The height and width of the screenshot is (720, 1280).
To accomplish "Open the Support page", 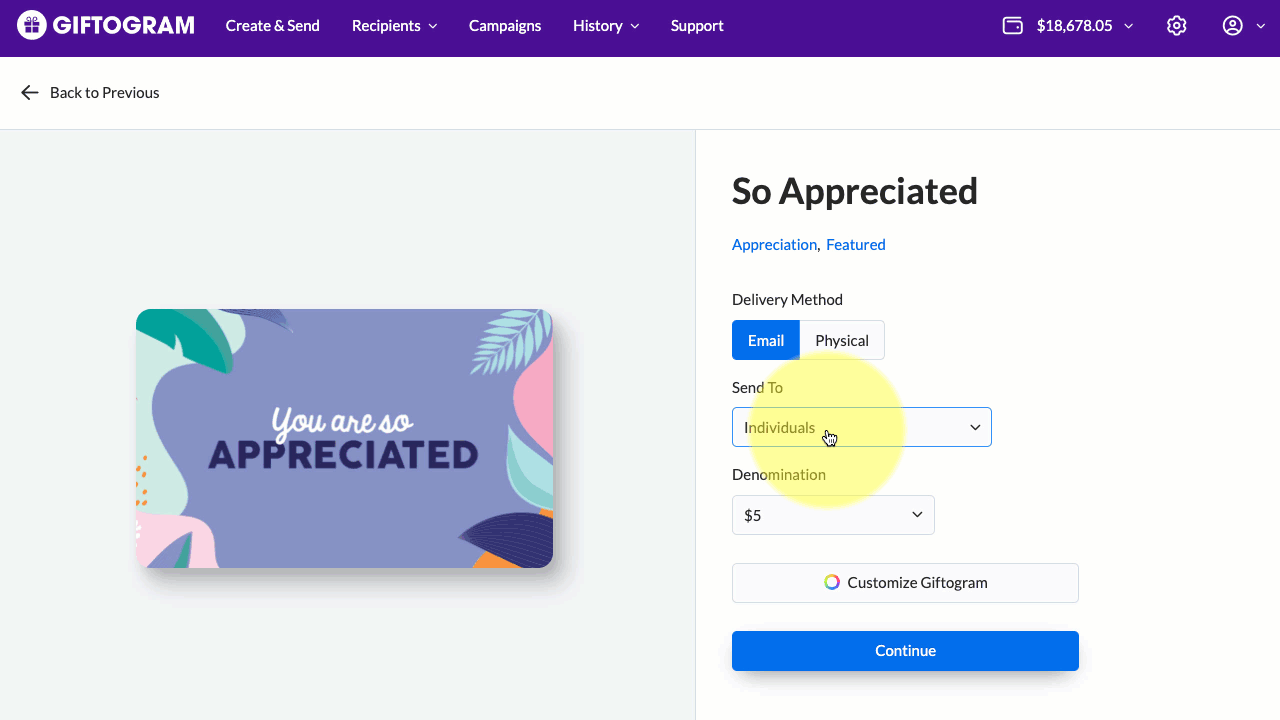I will [x=697, y=26].
